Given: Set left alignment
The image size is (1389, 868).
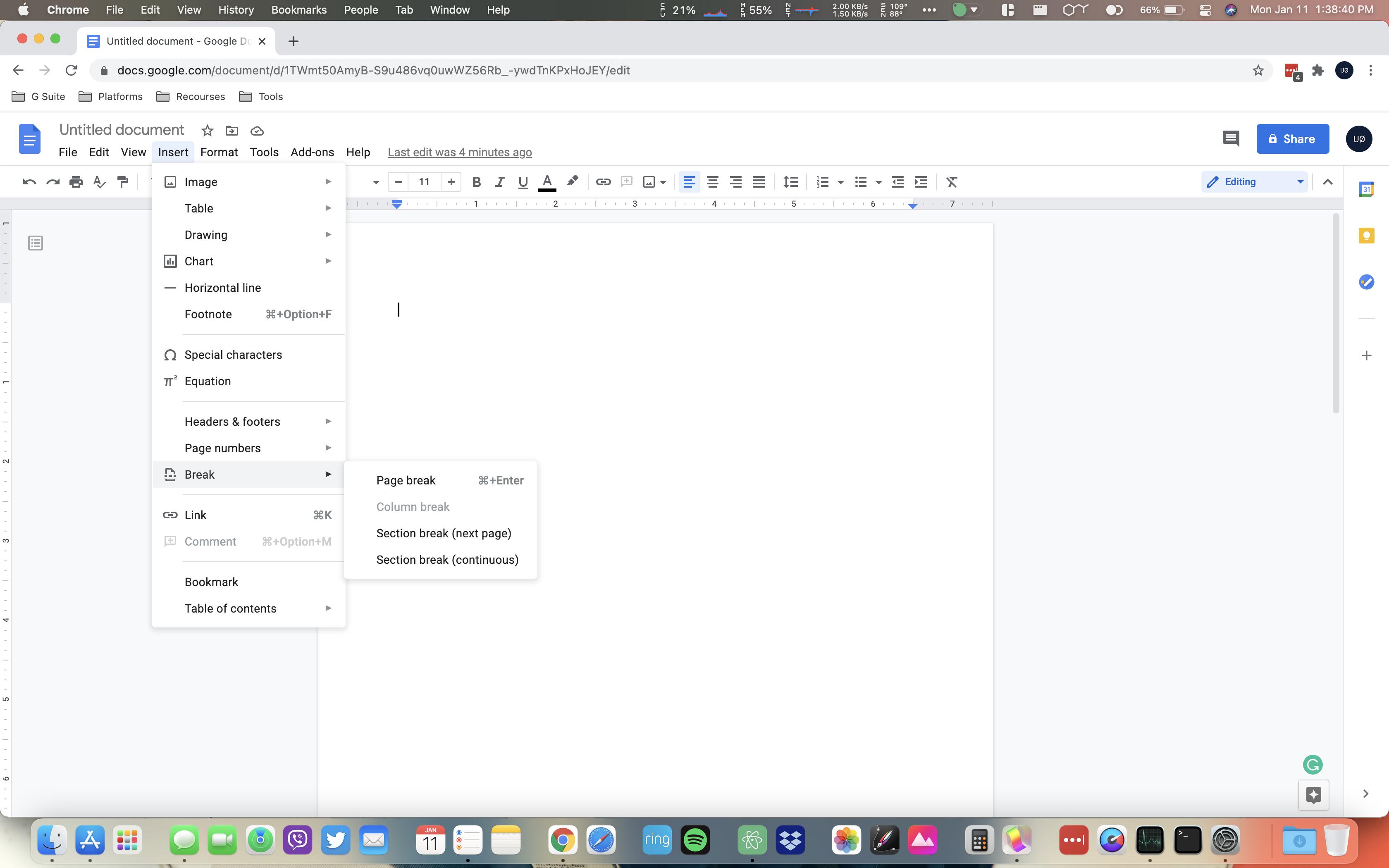Looking at the screenshot, I should (x=690, y=182).
